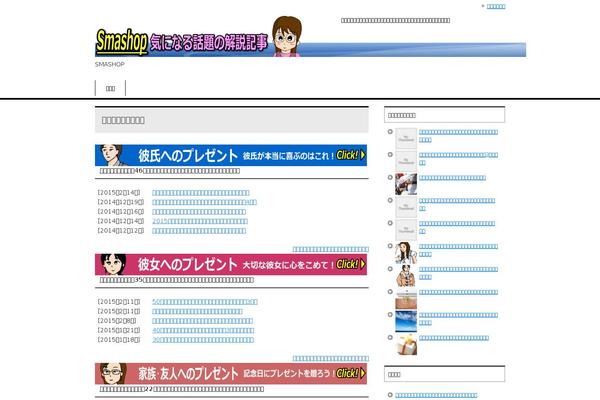The height and width of the screenshot is (400, 600).
Task: Open the 2015-1-18 link starting with 30
Action: pyautogui.click(x=203, y=340)
